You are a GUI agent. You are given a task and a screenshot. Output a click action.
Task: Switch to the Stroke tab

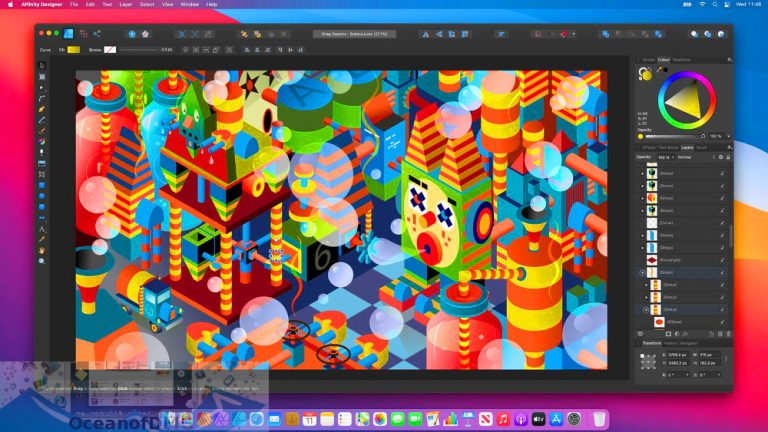point(648,60)
